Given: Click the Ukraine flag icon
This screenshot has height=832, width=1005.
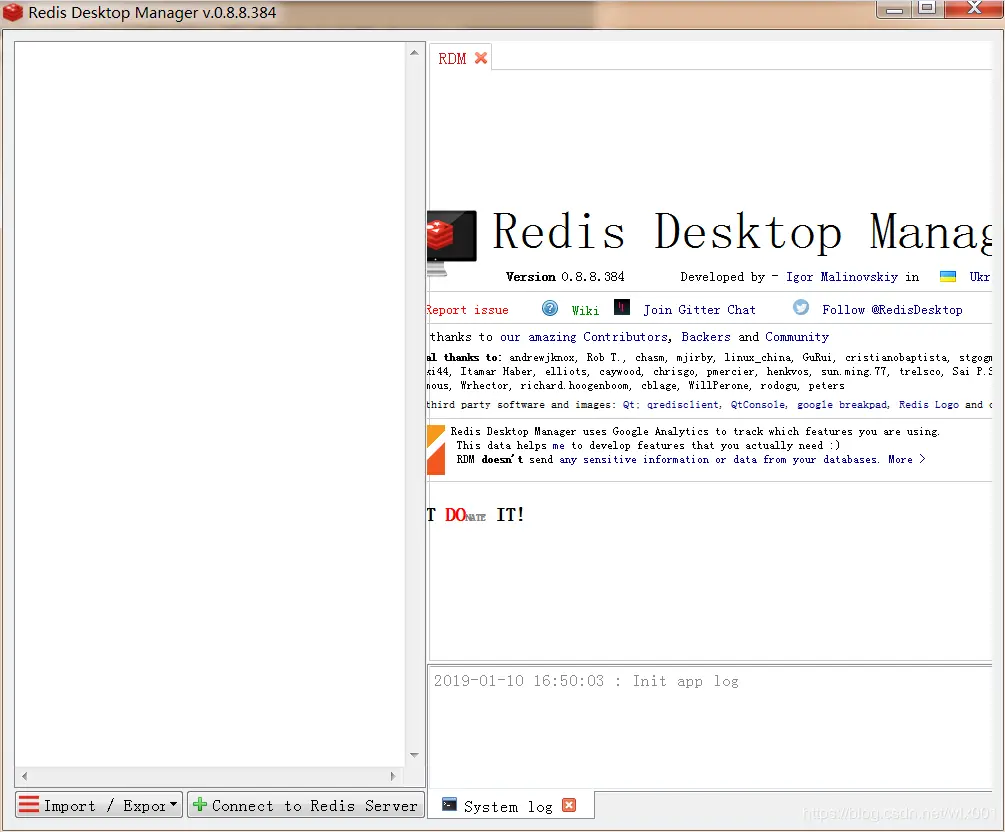Looking at the screenshot, I should click(948, 276).
